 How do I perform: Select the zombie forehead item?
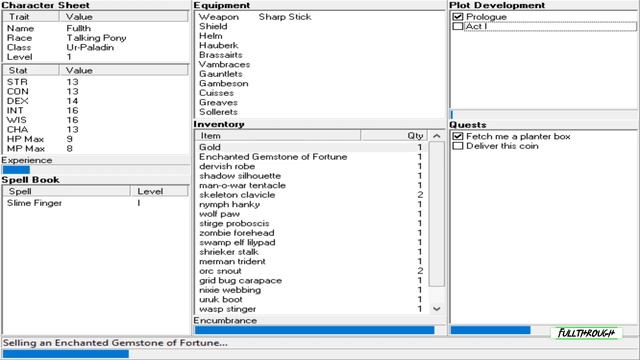[311, 233]
